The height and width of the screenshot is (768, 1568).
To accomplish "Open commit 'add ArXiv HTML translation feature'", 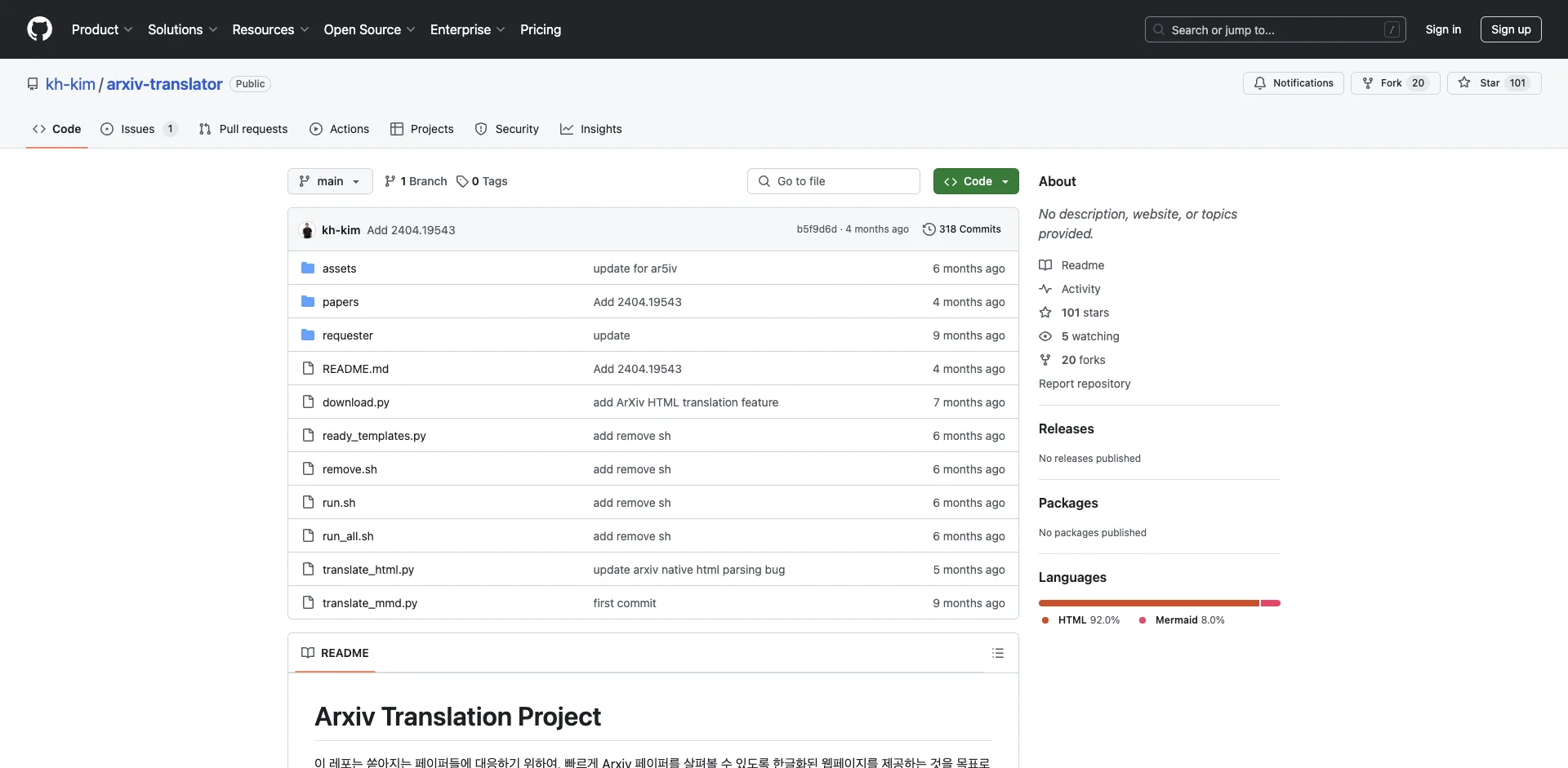I will (x=686, y=402).
